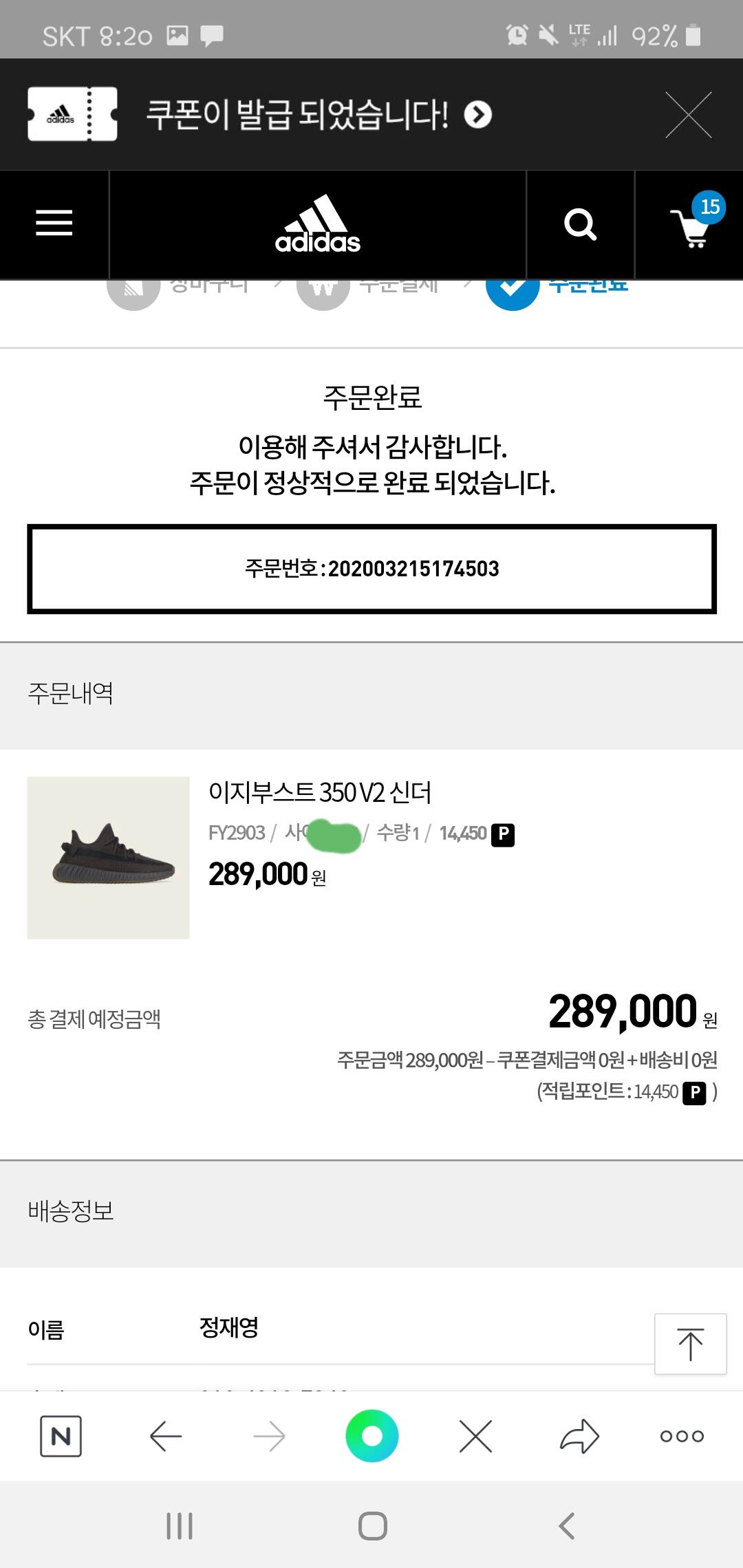
Task: Open the coupon banner arrow
Action: click(478, 115)
